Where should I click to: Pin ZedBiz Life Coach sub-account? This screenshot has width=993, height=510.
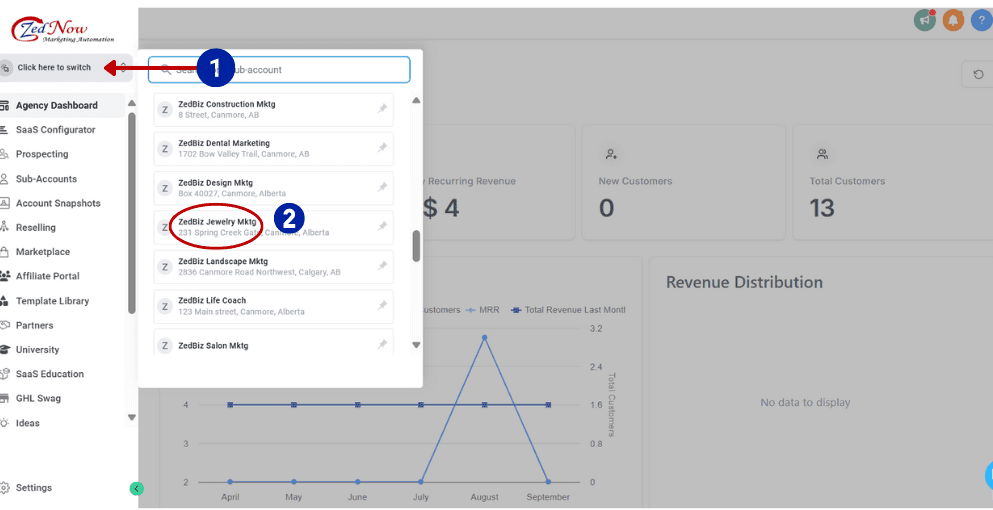[x=382, y=305]
